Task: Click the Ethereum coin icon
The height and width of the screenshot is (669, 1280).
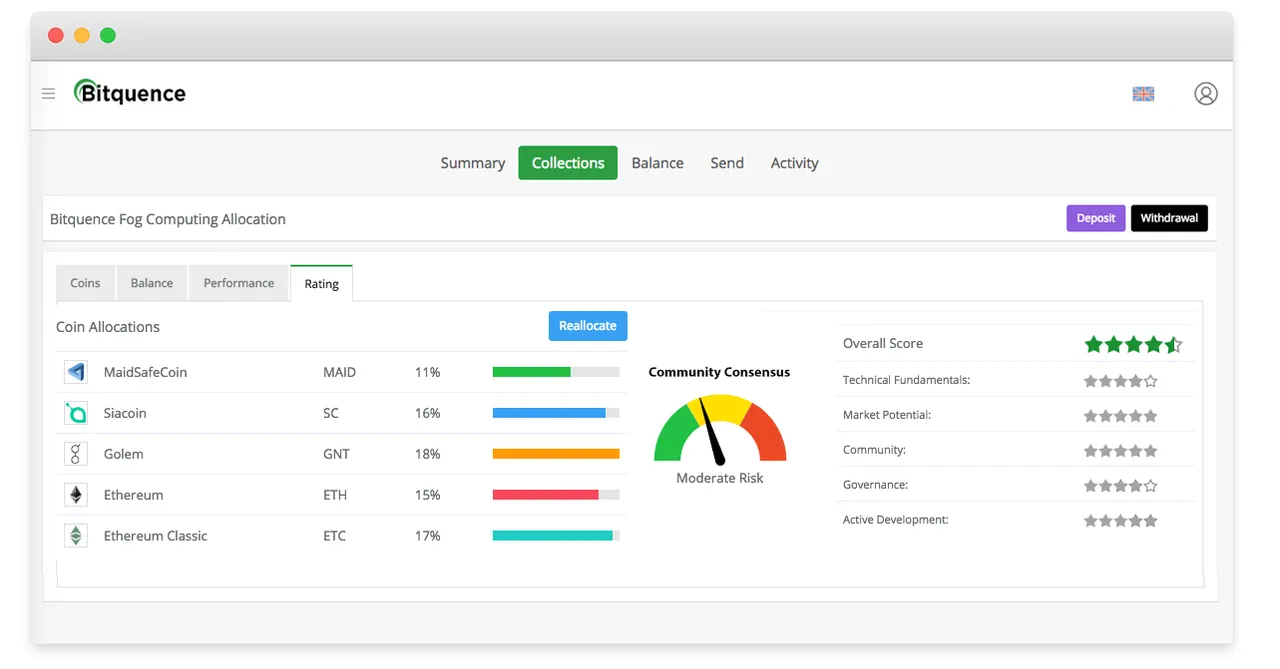Action: (x=76, y=495)
